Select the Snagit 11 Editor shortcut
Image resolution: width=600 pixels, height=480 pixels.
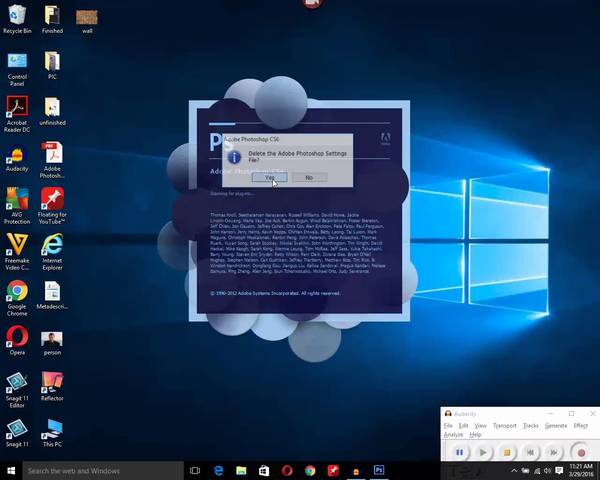click(x=17, y=390)
